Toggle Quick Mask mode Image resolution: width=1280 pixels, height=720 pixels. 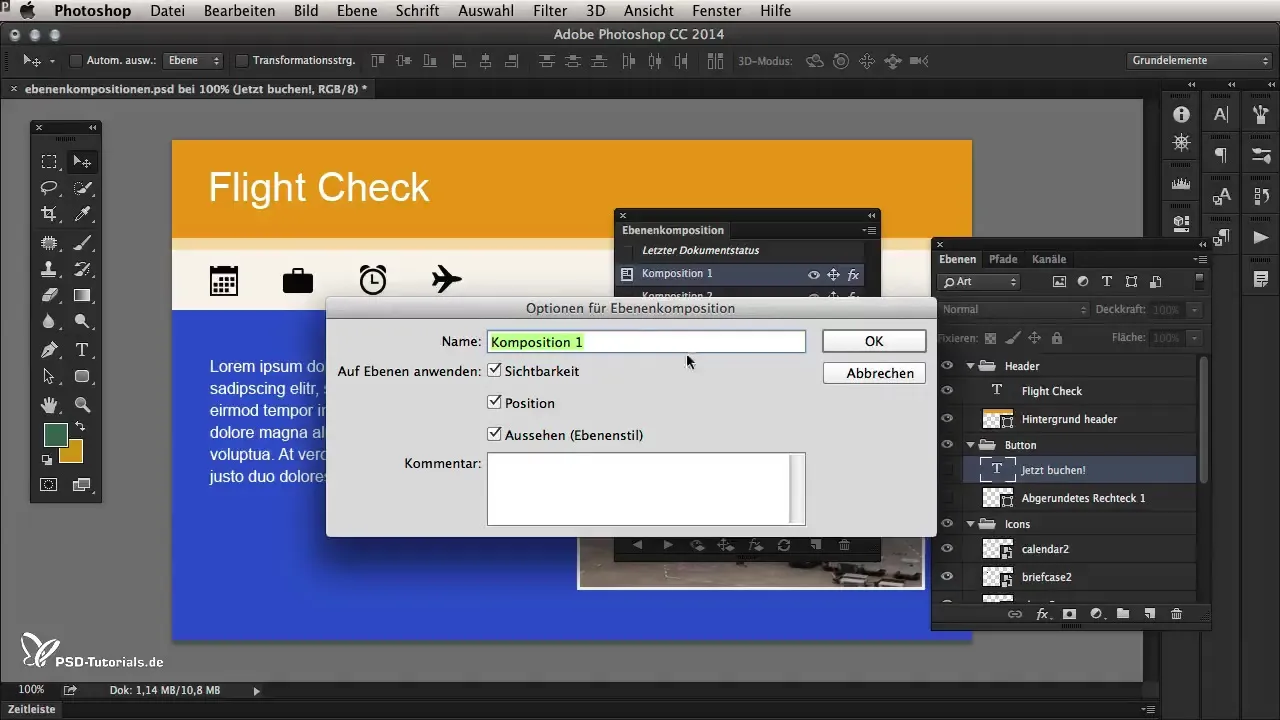tap(48, 485)
